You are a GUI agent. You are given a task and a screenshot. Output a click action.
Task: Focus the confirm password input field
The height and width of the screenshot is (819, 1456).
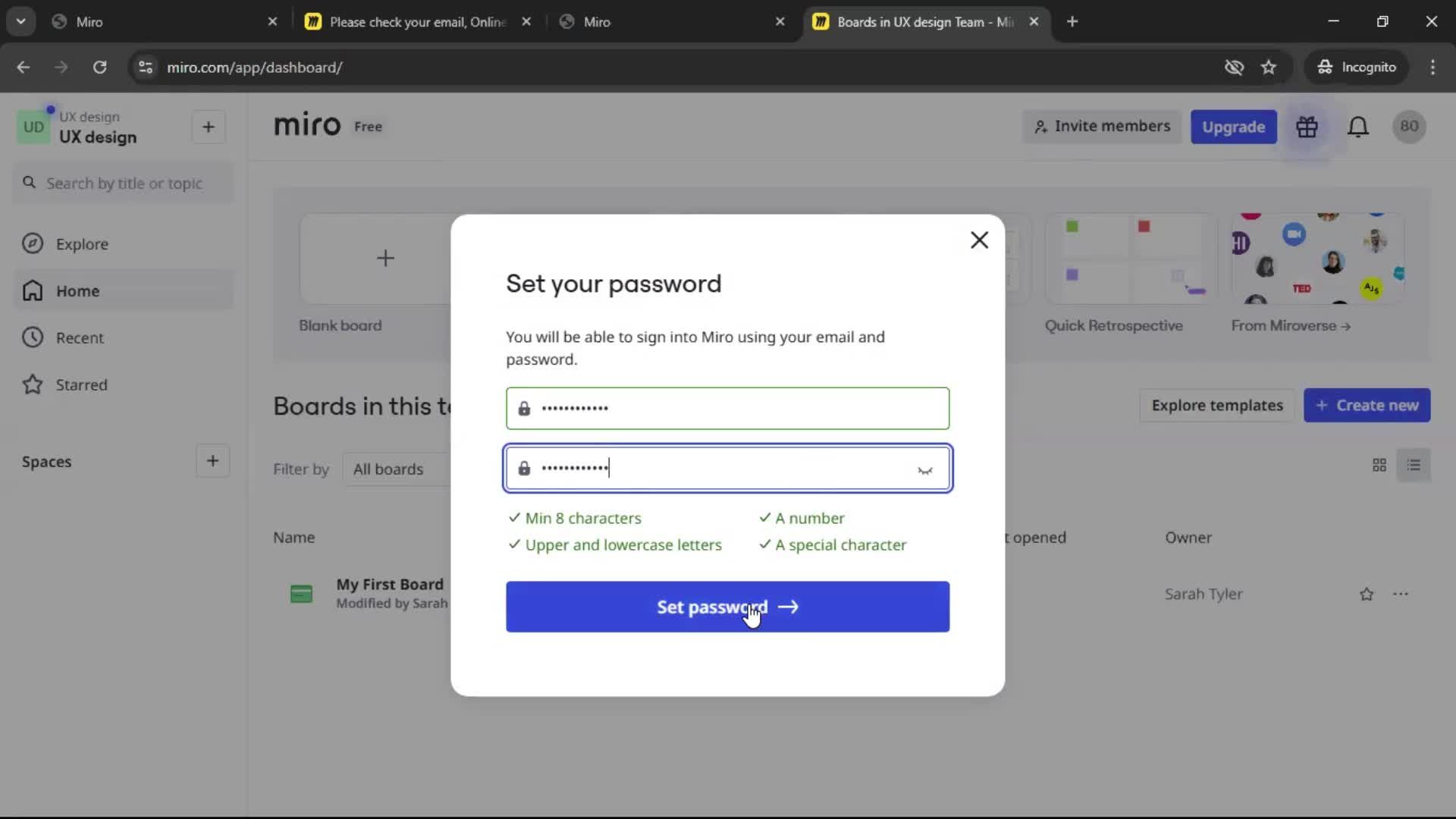coord(727,469)
